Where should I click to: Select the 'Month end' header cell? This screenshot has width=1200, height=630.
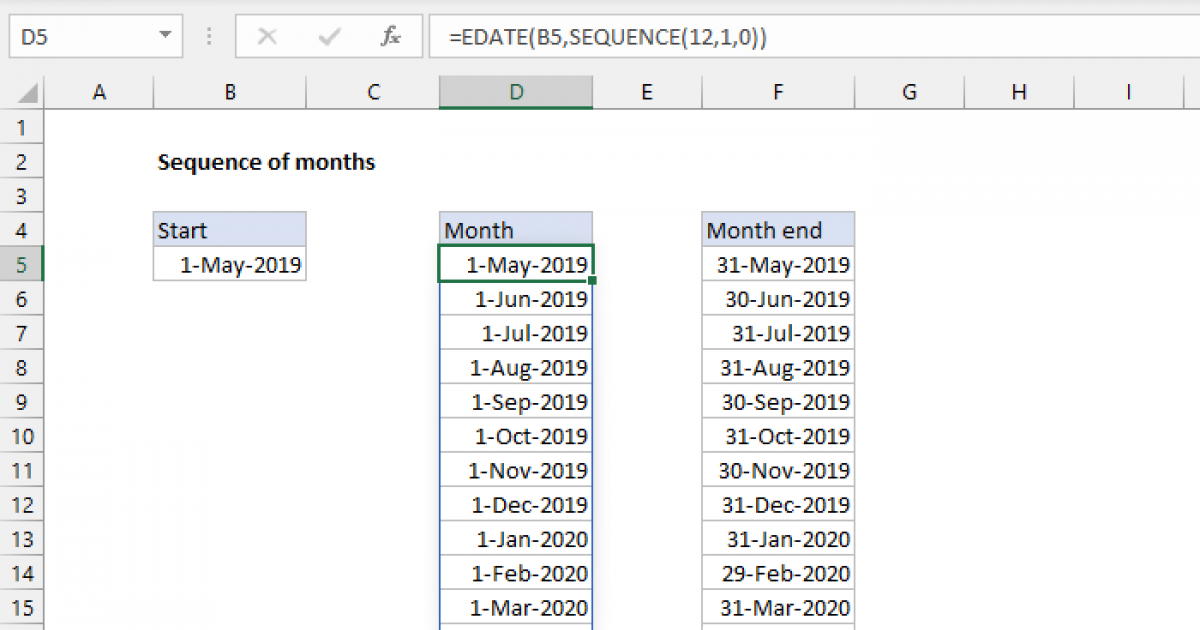point(778,230)
